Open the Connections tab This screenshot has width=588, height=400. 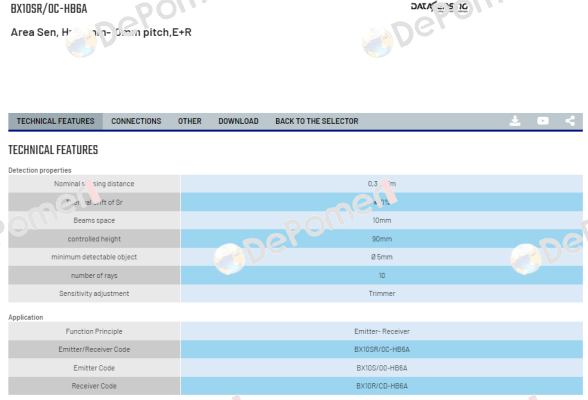coord(136,121)
